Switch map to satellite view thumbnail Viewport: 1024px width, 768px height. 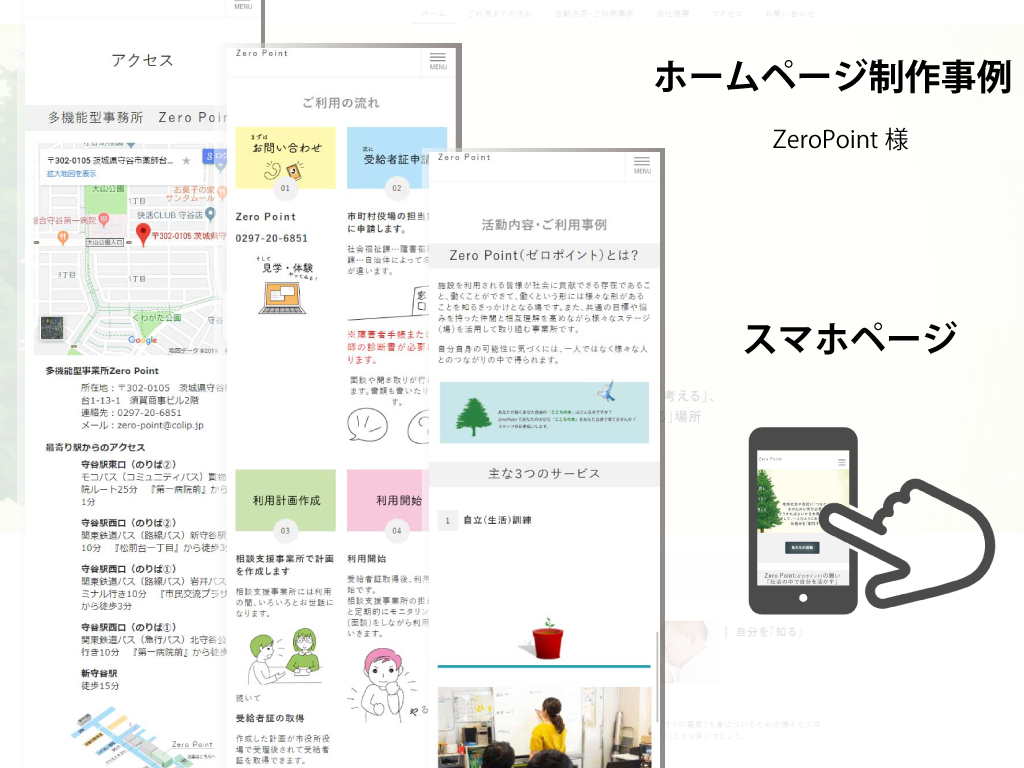point(52,329)
